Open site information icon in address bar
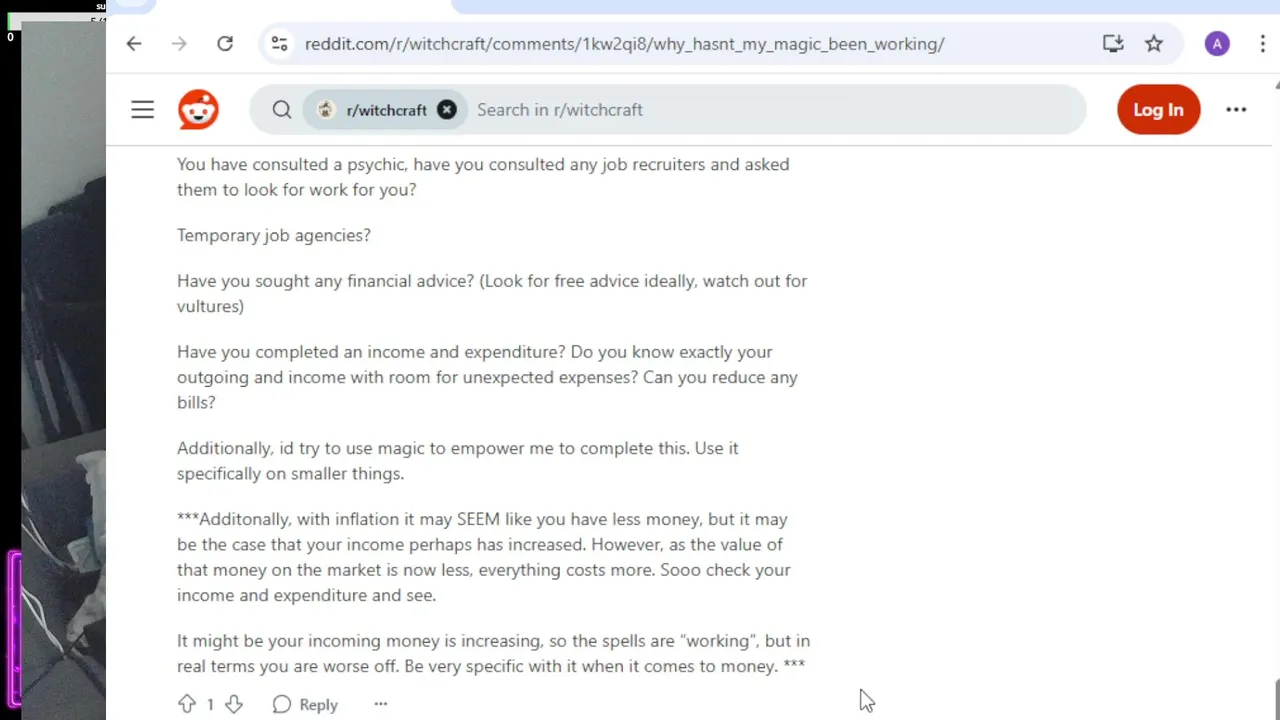1280x720 pixels. (280, 44)
